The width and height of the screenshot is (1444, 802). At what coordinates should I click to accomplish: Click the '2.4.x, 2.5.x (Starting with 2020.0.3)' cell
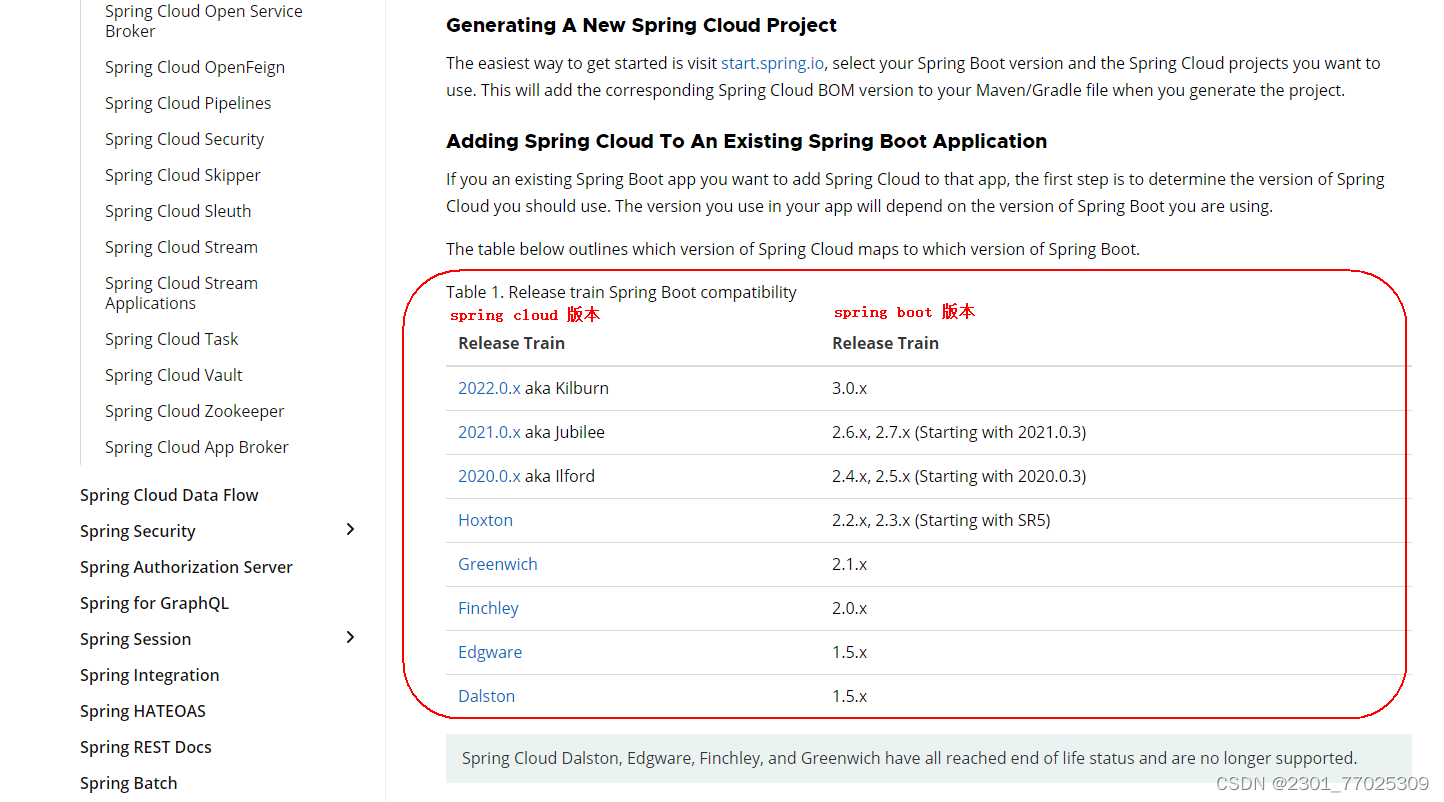pyautogui.click(x=959, y=476)
